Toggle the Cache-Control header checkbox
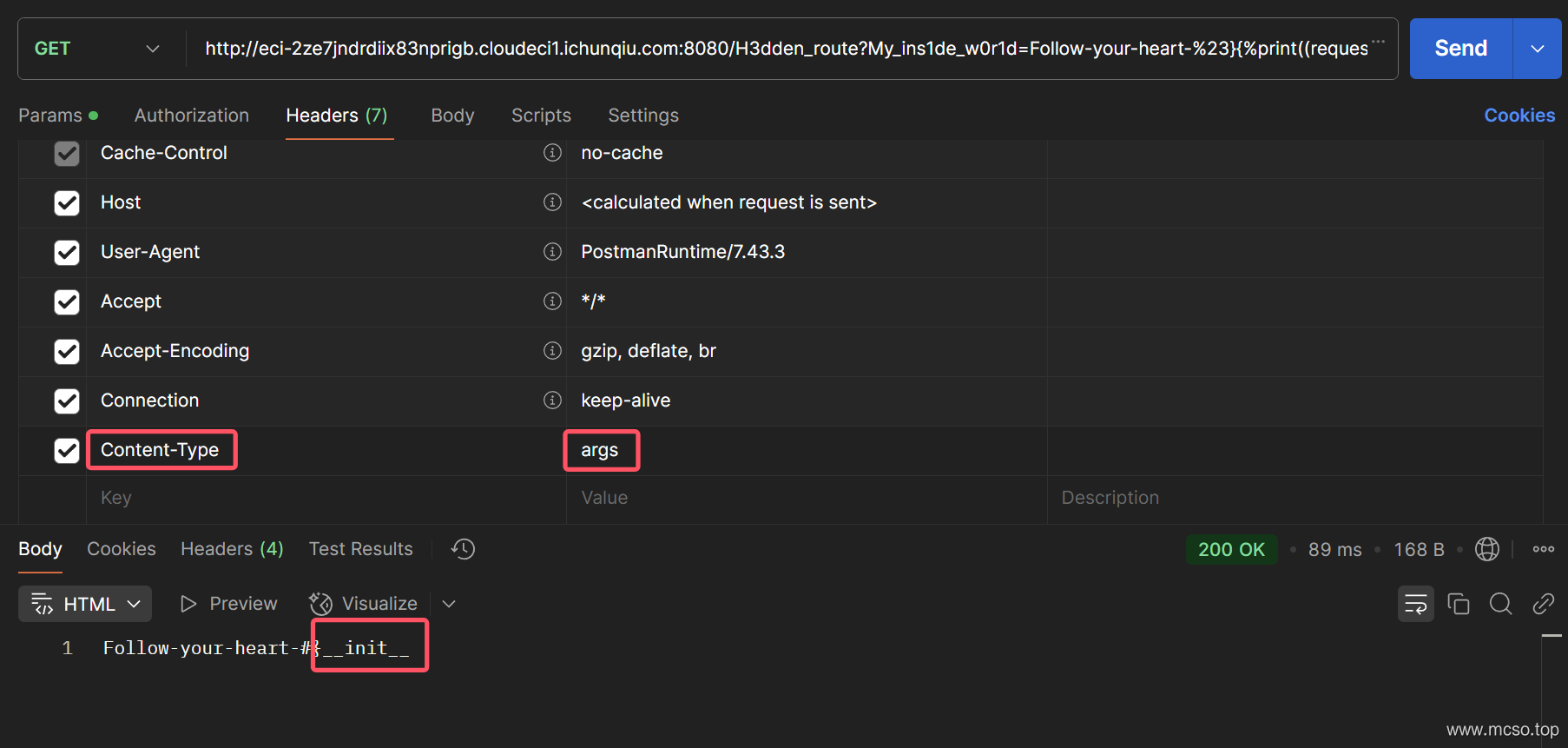Viewport: 1568px width, 748px height. [67, 154]
